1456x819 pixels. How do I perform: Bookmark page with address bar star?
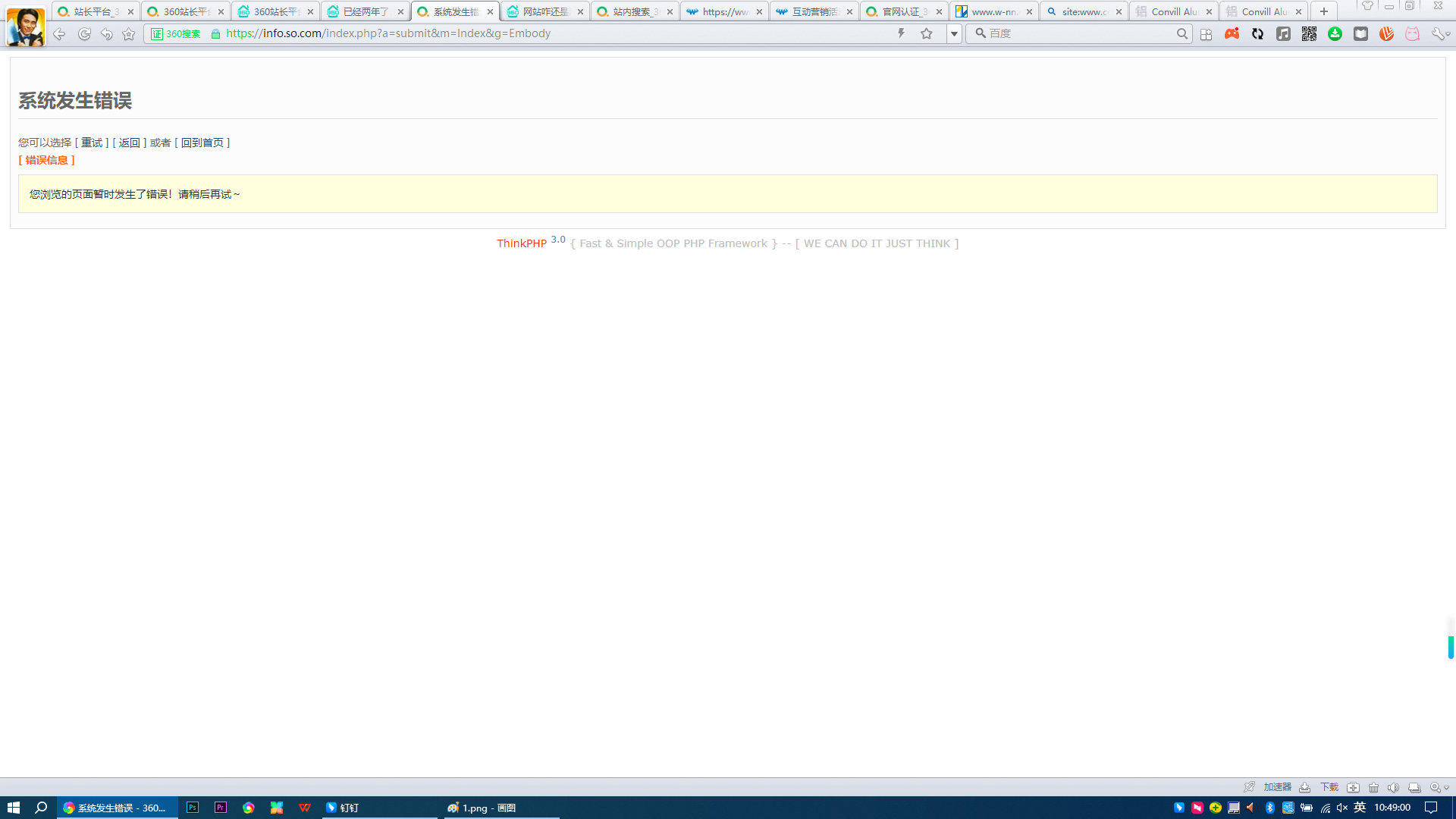click(x=926, y=33)
